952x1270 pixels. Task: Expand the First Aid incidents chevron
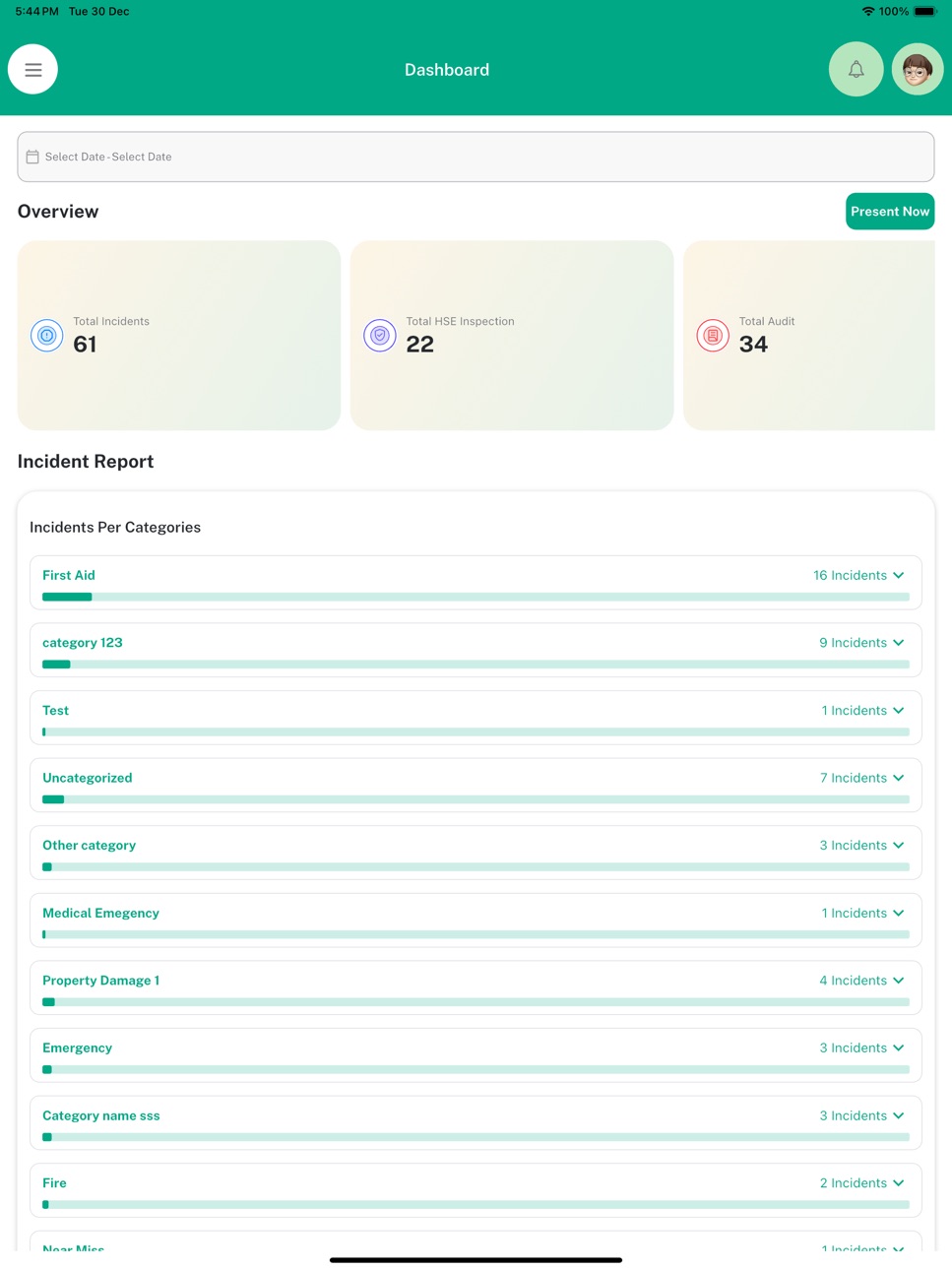pyautogui.click(x=899, y=575)
